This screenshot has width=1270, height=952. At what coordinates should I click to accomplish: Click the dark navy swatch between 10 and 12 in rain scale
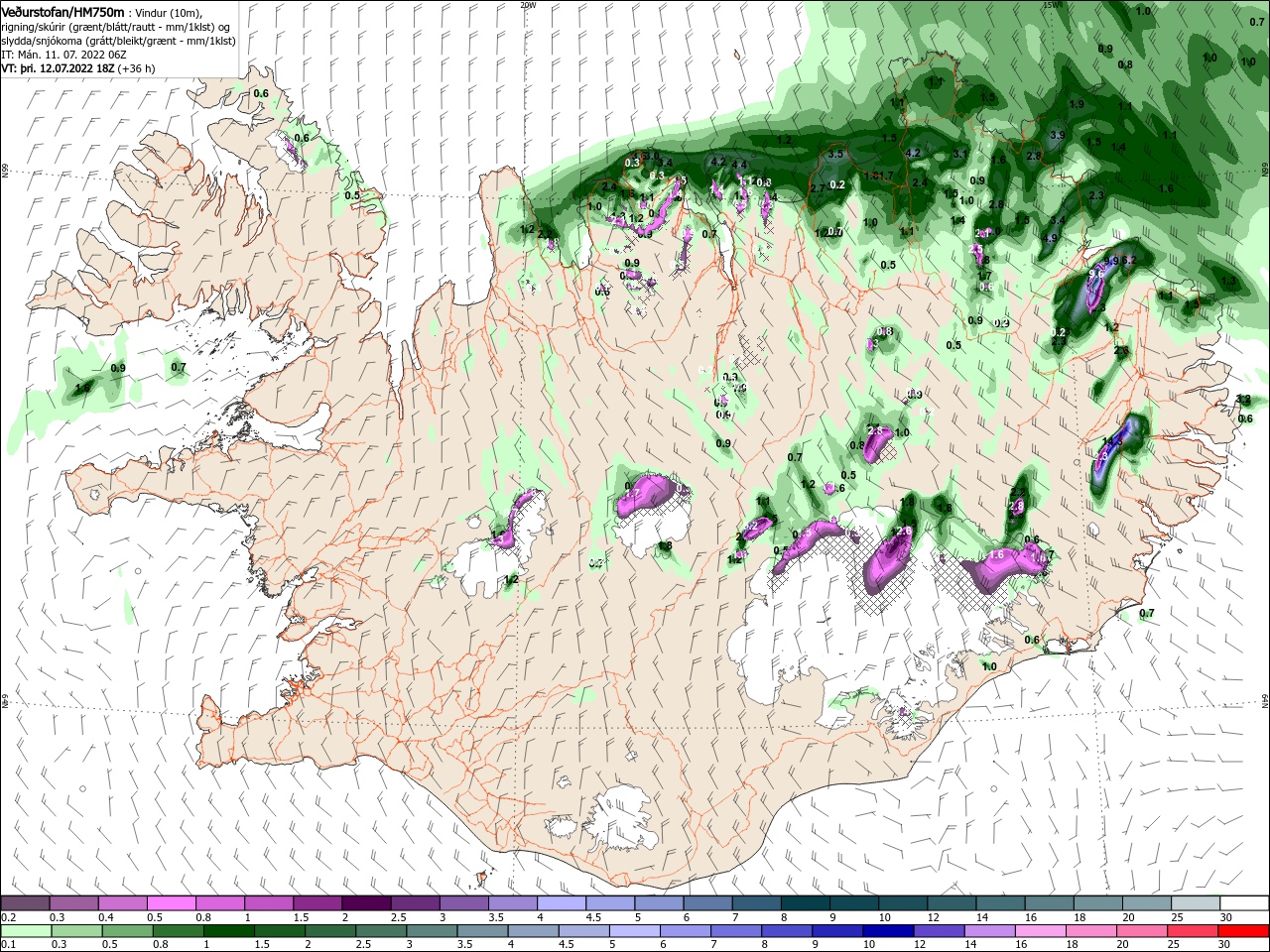(886, 931)
